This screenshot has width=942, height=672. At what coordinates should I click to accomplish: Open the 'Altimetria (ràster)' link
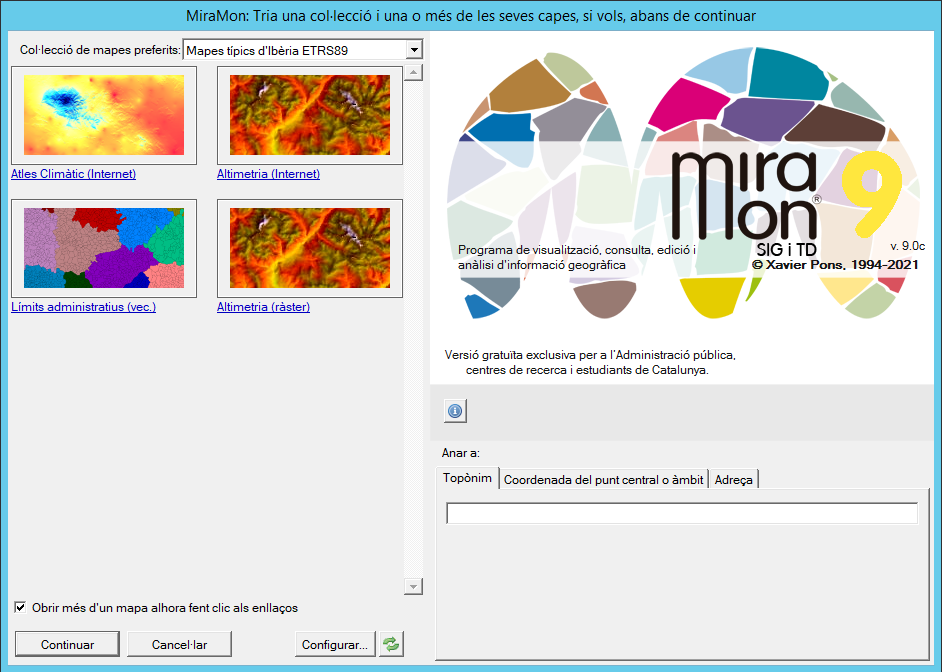[264, 307]
